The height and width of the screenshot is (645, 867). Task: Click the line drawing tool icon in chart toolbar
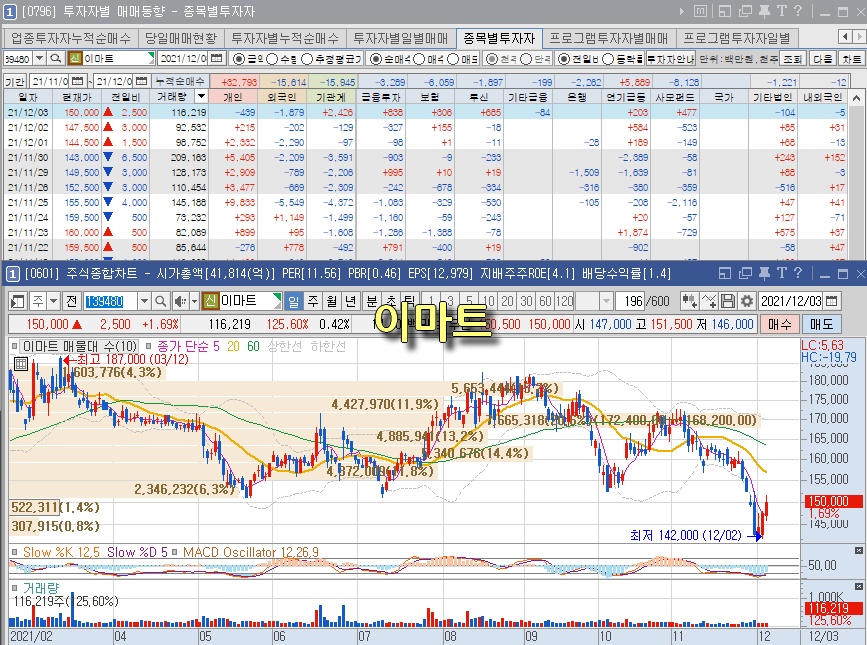point(709,301)
